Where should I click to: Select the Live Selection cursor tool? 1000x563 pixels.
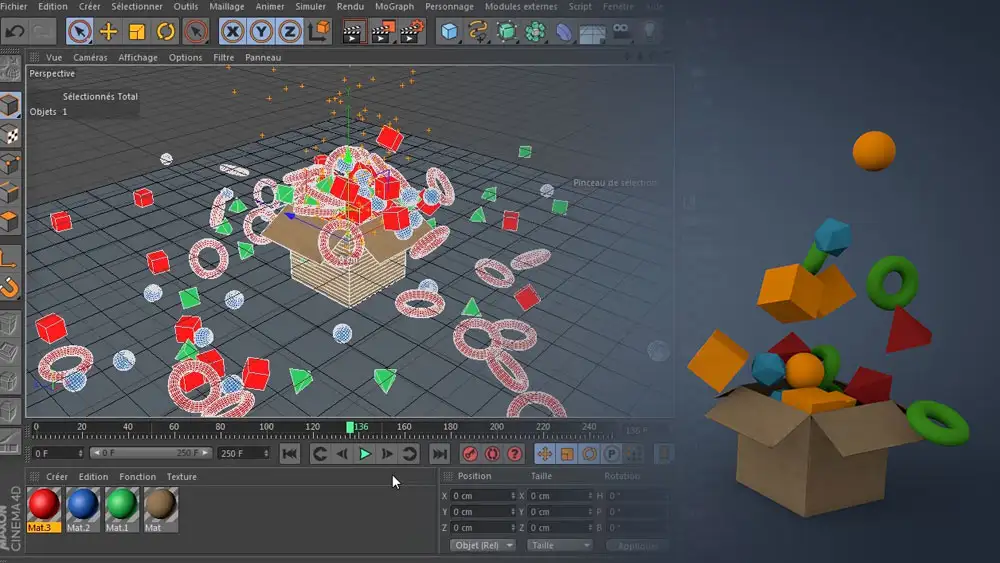[x=79, y=31]
